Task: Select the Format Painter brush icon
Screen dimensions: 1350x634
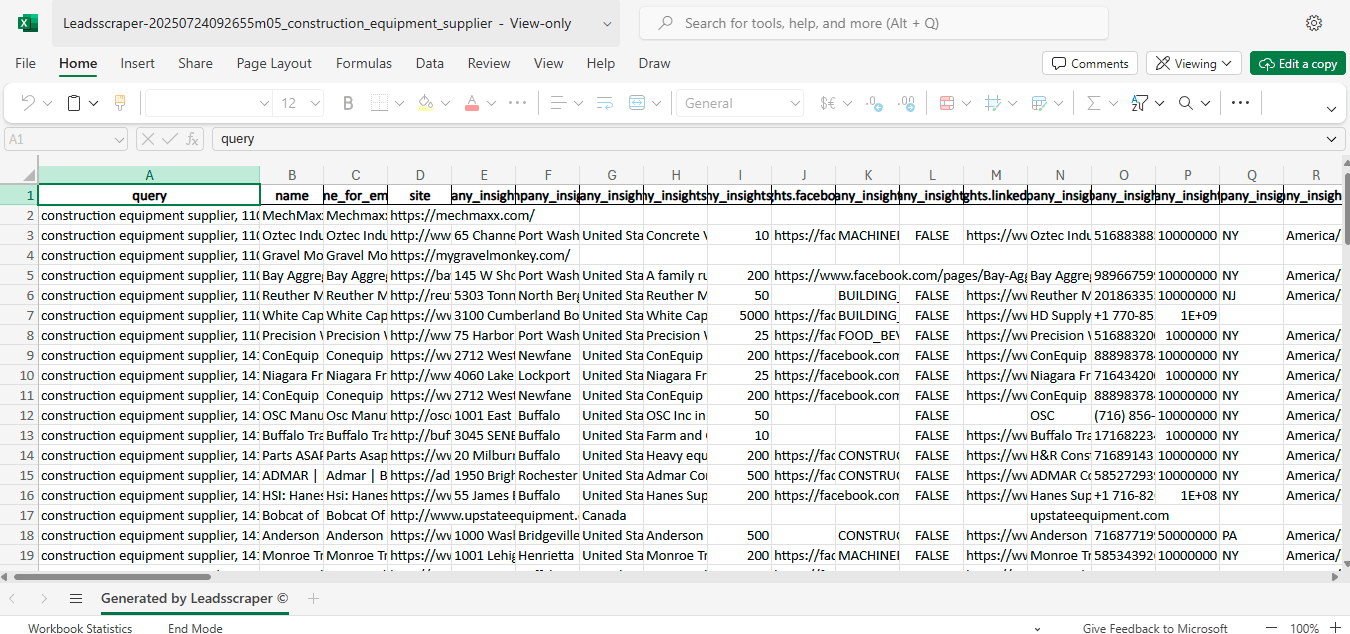Action: tap(120, 103)
